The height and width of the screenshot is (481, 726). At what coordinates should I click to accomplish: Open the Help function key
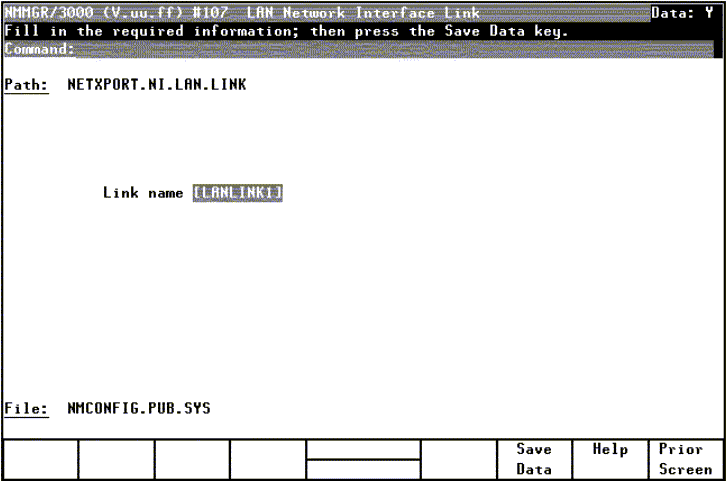pyautogui.click(x=610, y=459)
